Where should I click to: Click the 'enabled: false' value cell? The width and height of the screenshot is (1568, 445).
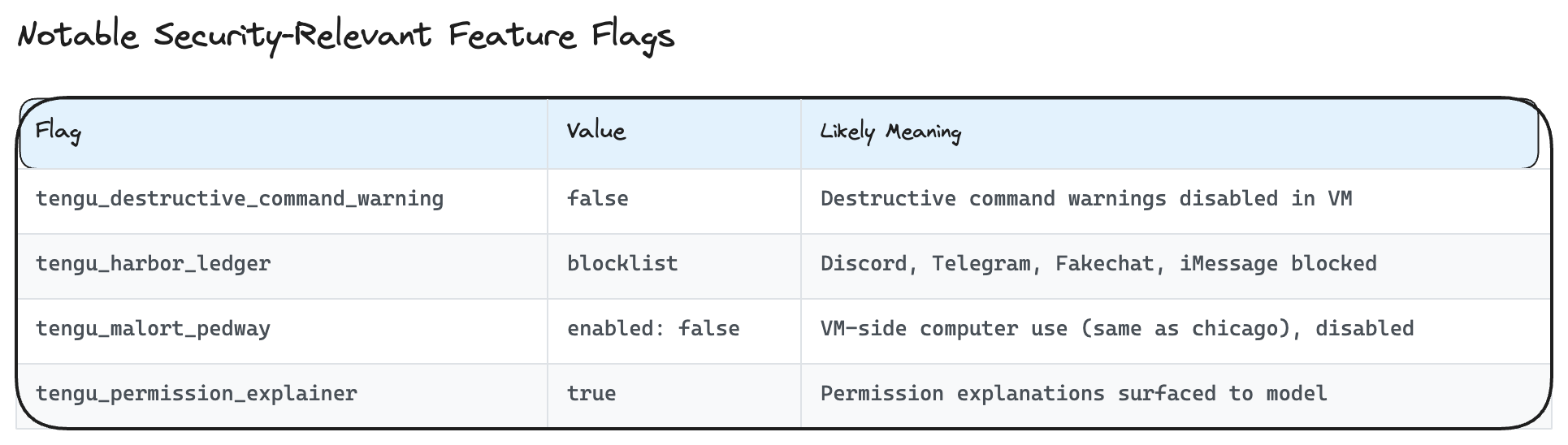coord(653,329)
